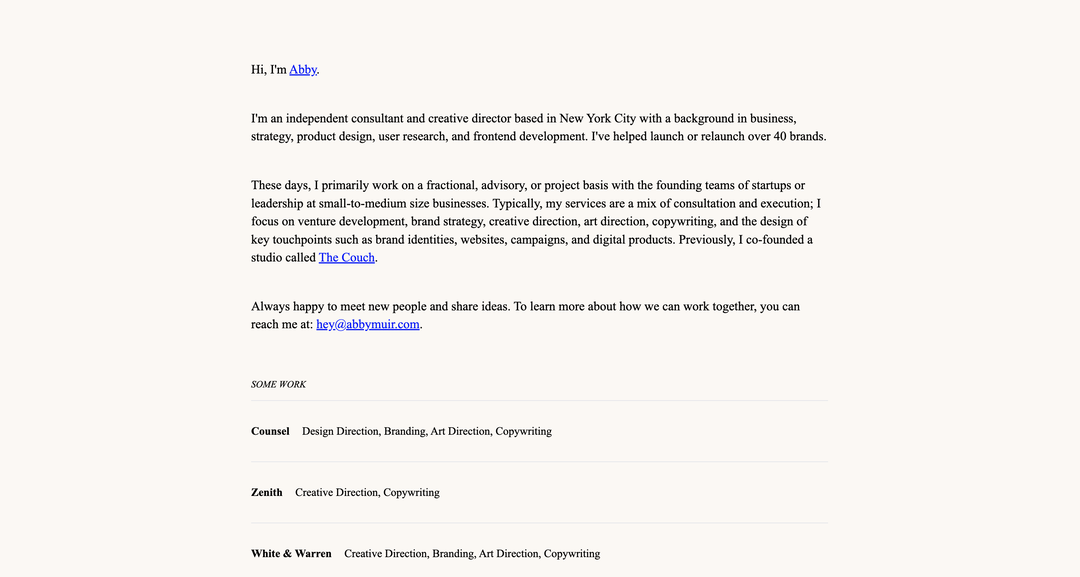Click the paragraph about independent consultant
The width and height of the screenshot is (1080, 577).
(x=539, y=127)
